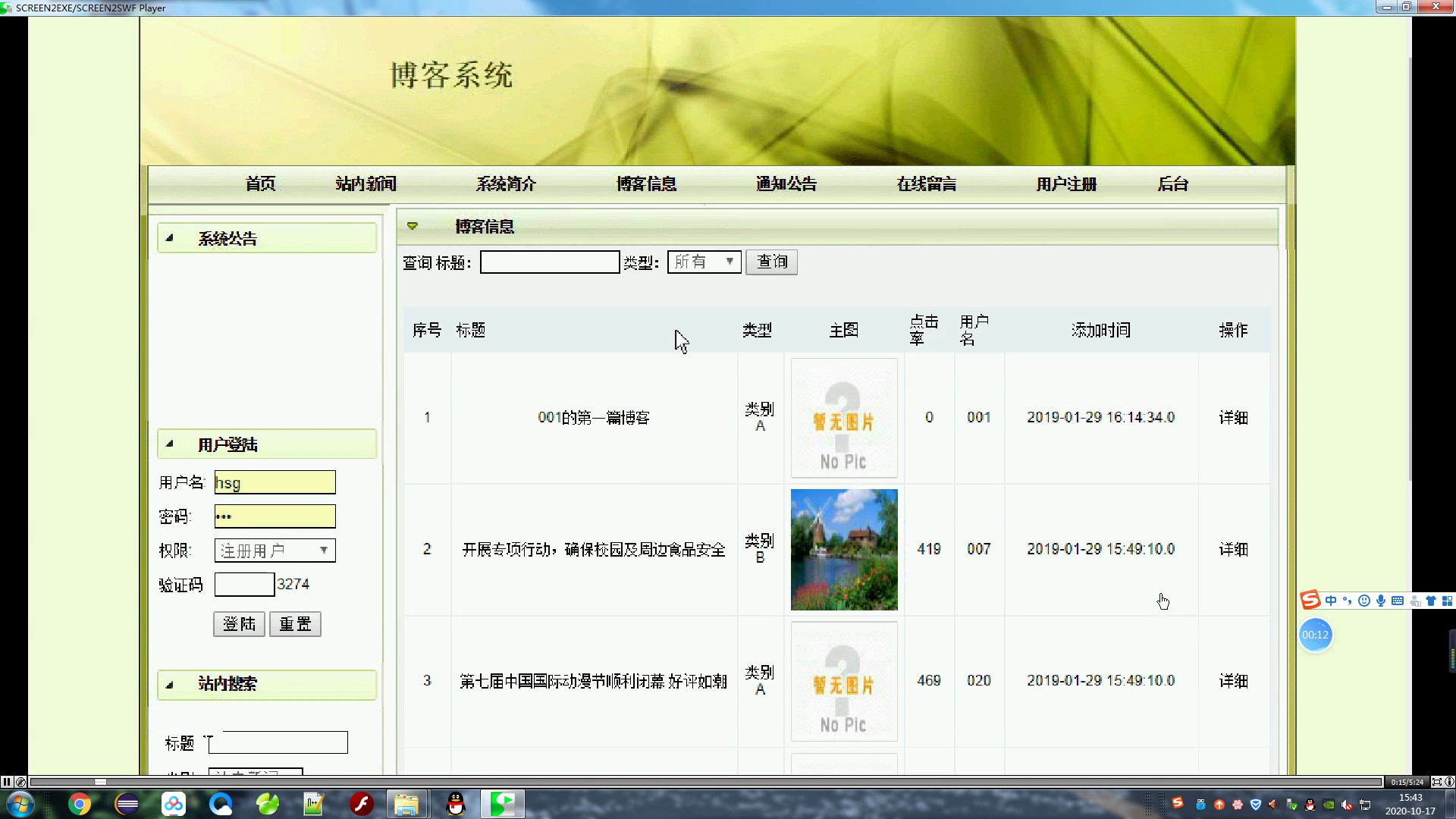Screen dimensions: 1456x819
Task: Open QQ penguin on the taskbar
Action: (455, 804)
